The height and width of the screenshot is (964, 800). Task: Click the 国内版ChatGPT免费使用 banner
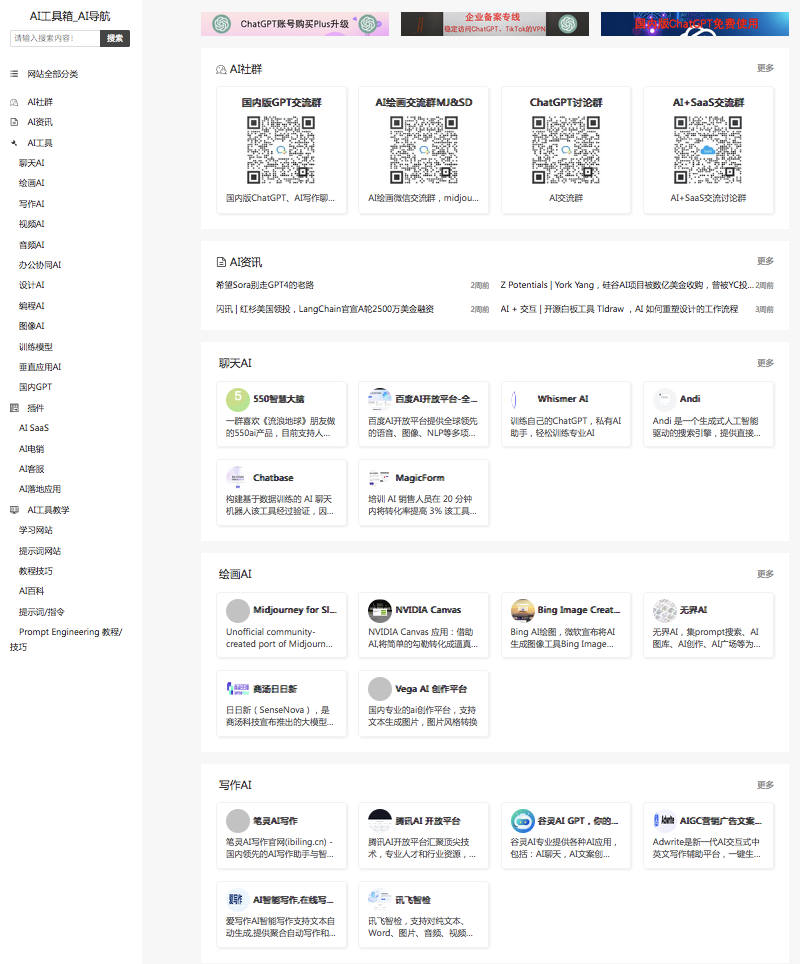click(695, 24)
